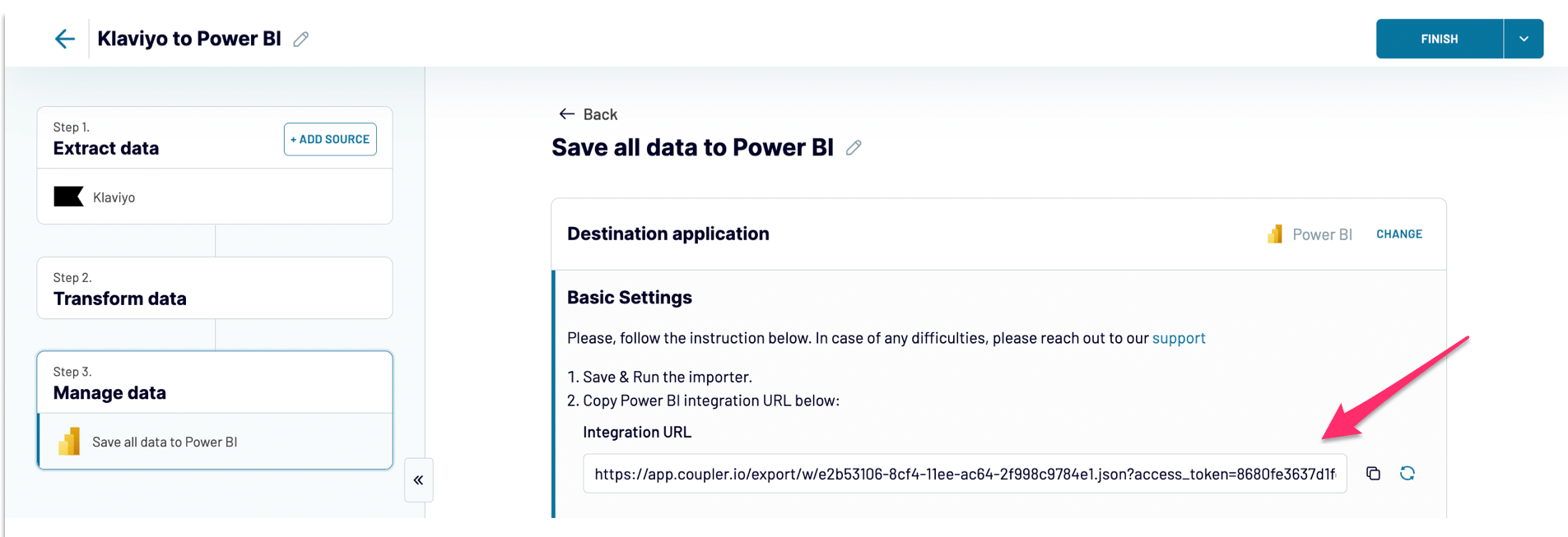Edit the Klaviyo to Power BI title
The width and height of the screenshot is (1568, 537).
pos(301,39)
